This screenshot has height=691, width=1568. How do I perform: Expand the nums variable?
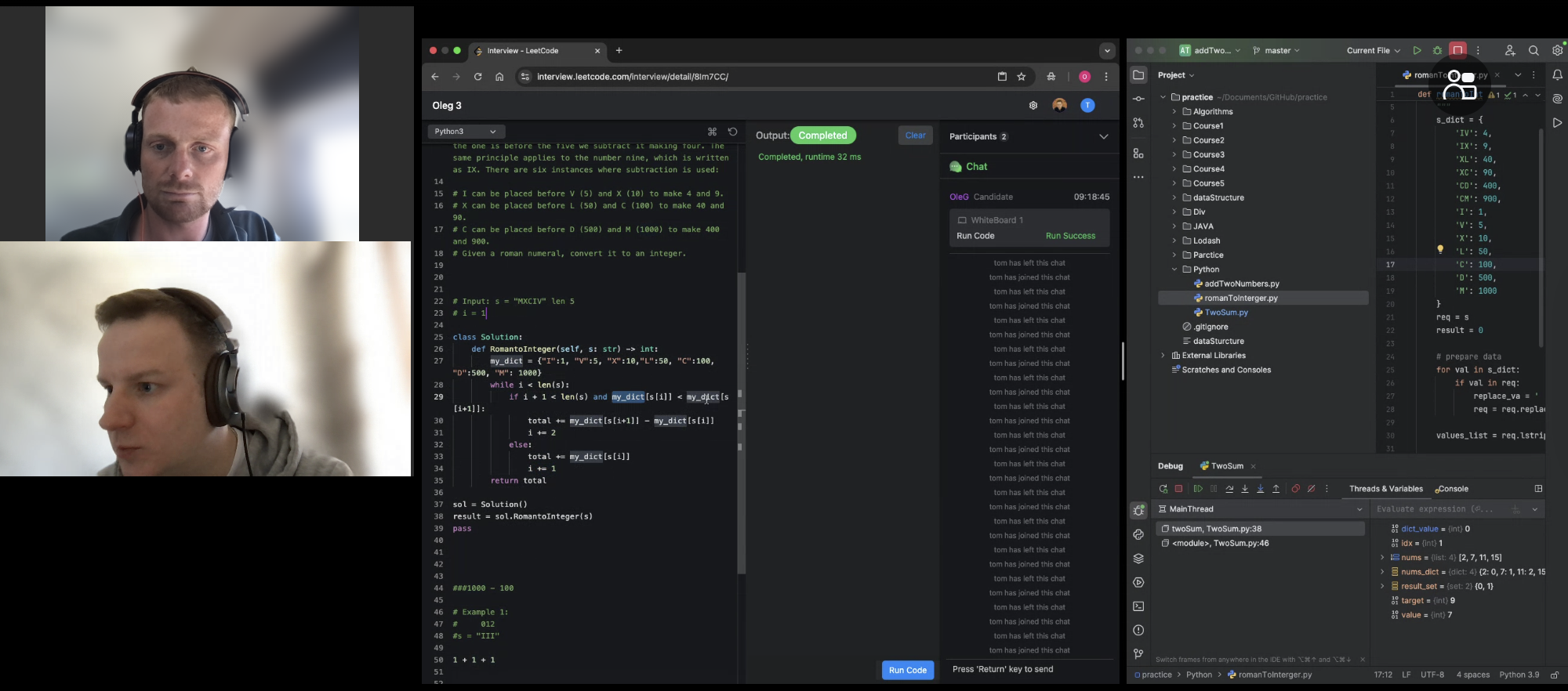point(1382,558)
